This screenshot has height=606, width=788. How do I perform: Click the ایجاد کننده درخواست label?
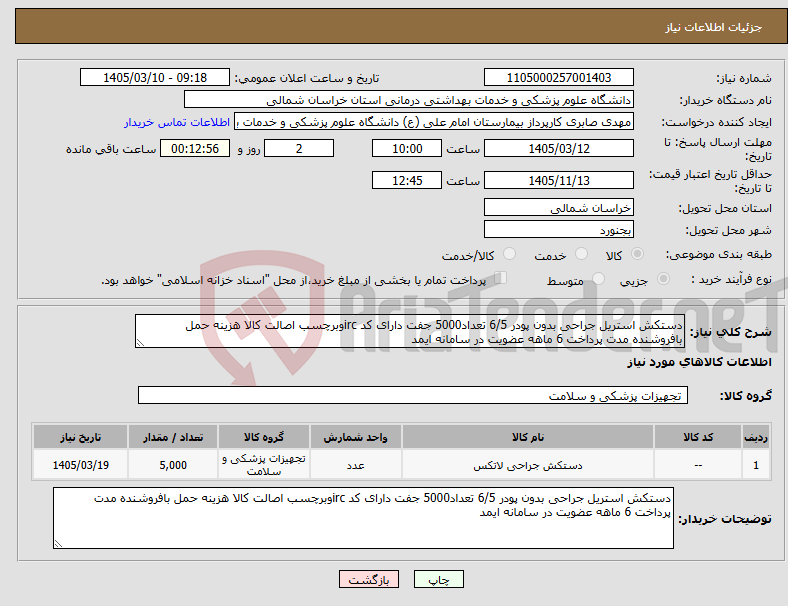tap(716, 122)
